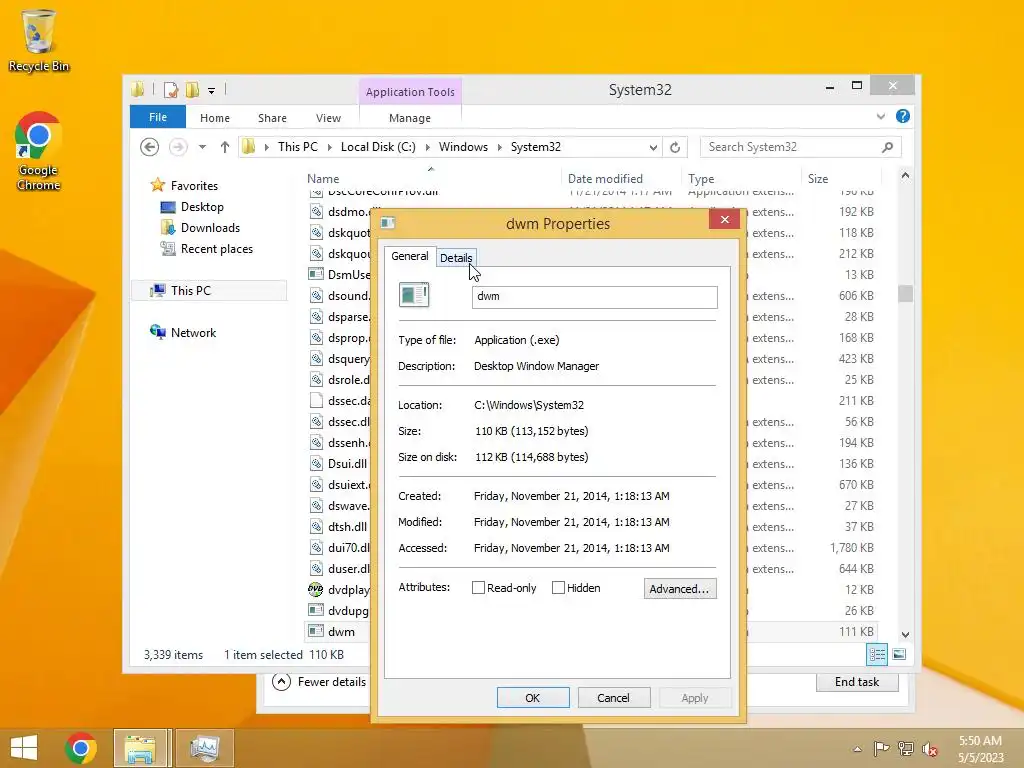Click OK in dwm Properties
1024x768 pixels.
[533, 697]
